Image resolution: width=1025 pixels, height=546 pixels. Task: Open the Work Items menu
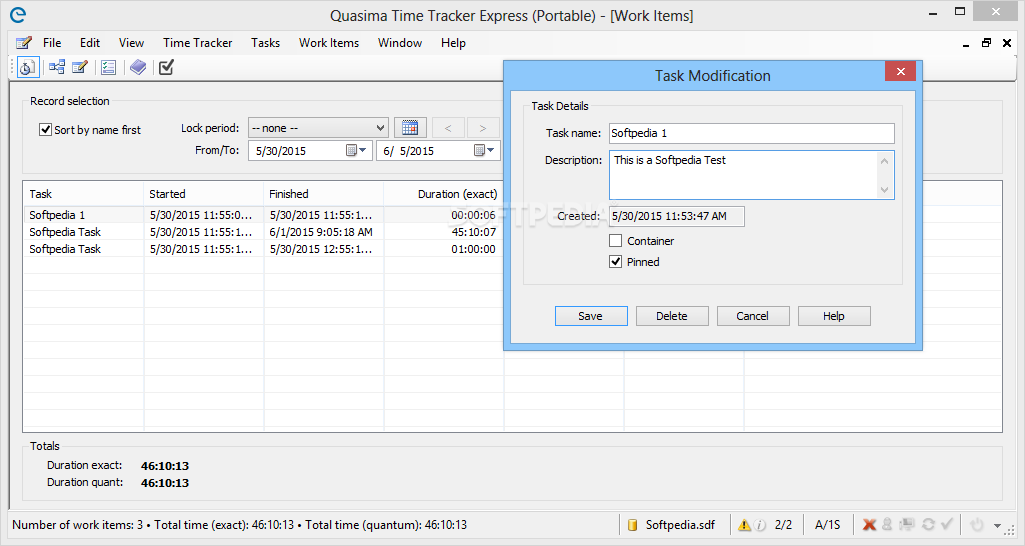[x=329, y=43]
